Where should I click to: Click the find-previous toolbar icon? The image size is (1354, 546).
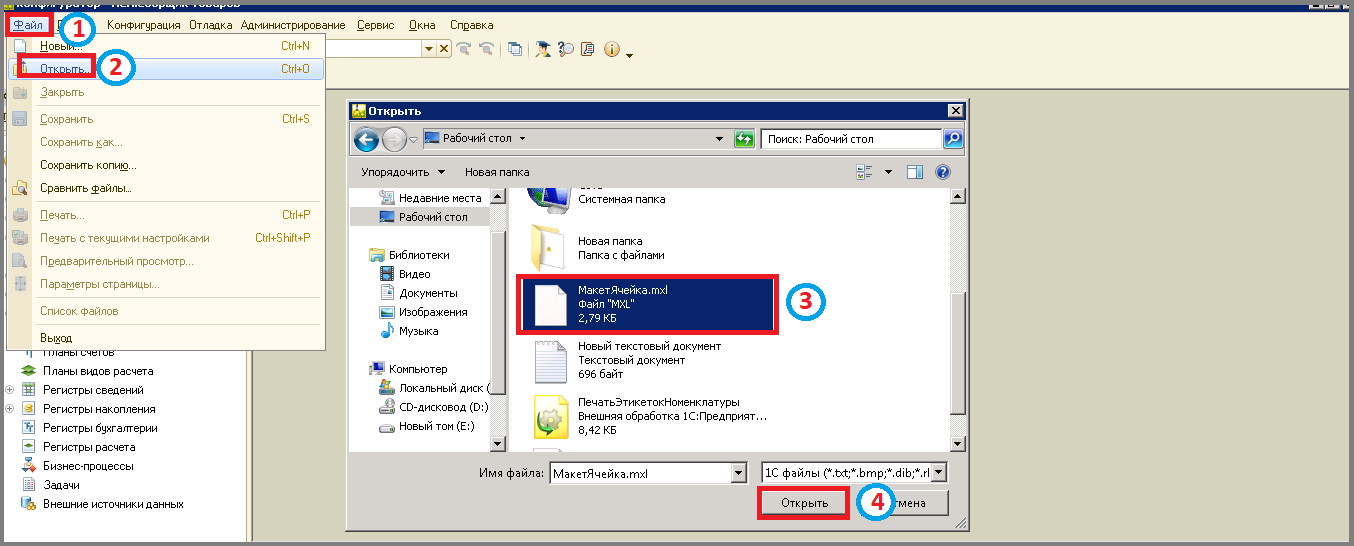tap(487, 49)
